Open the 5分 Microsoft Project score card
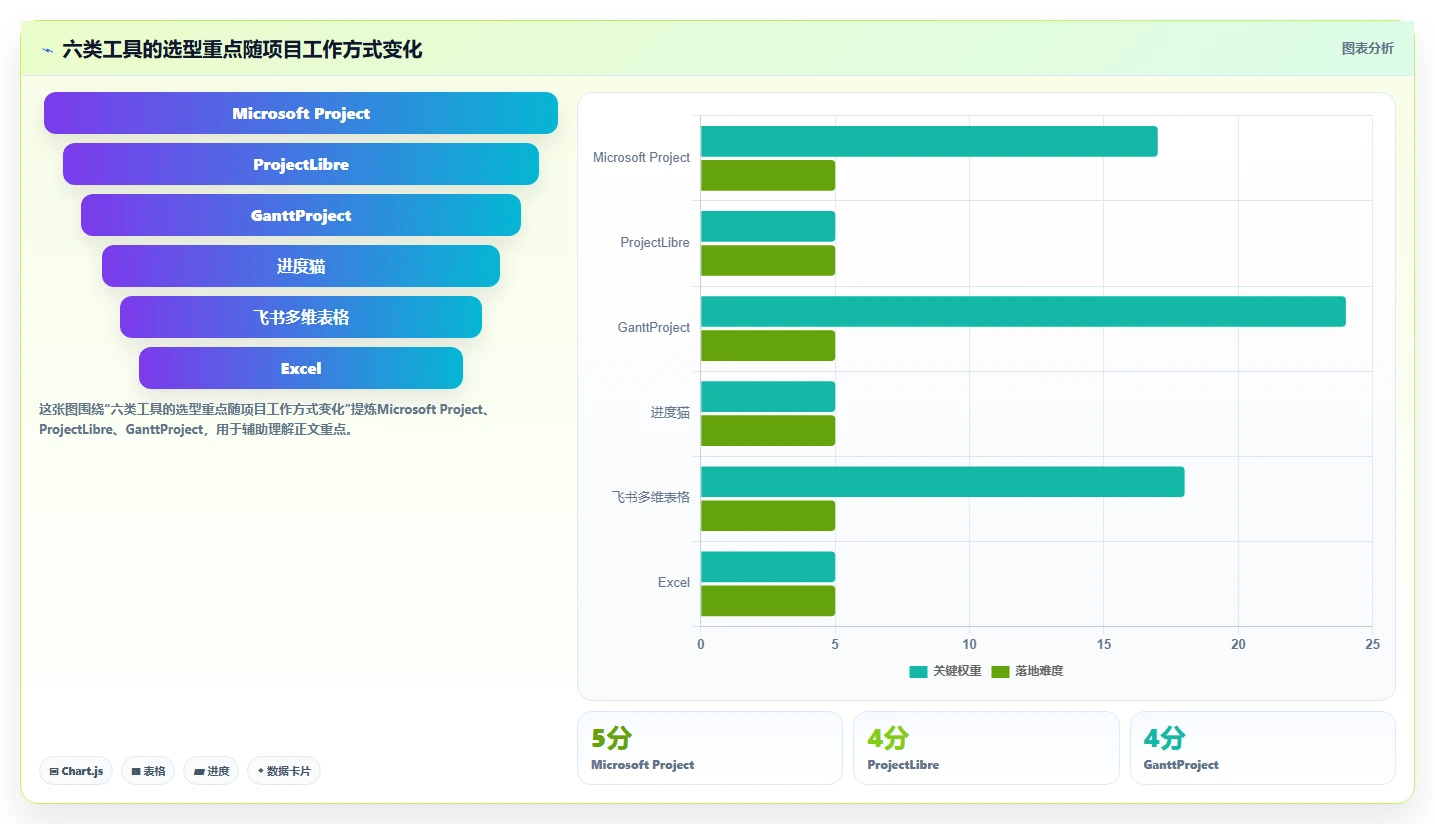The image size is (1435, 824). 710,748
